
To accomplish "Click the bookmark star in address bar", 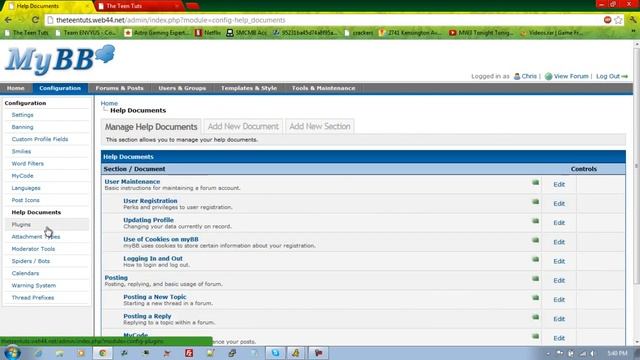I will pos(618,20).
